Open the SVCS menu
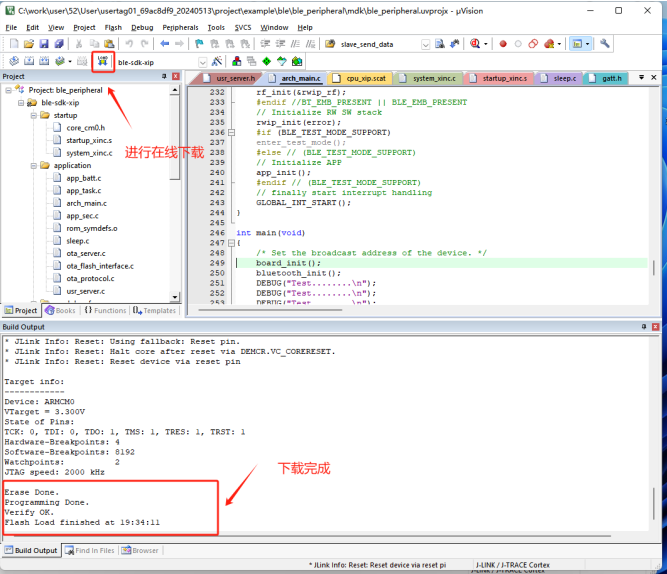Image resolution: width=667 pixels, height=574 pixels. click(243, 27)
